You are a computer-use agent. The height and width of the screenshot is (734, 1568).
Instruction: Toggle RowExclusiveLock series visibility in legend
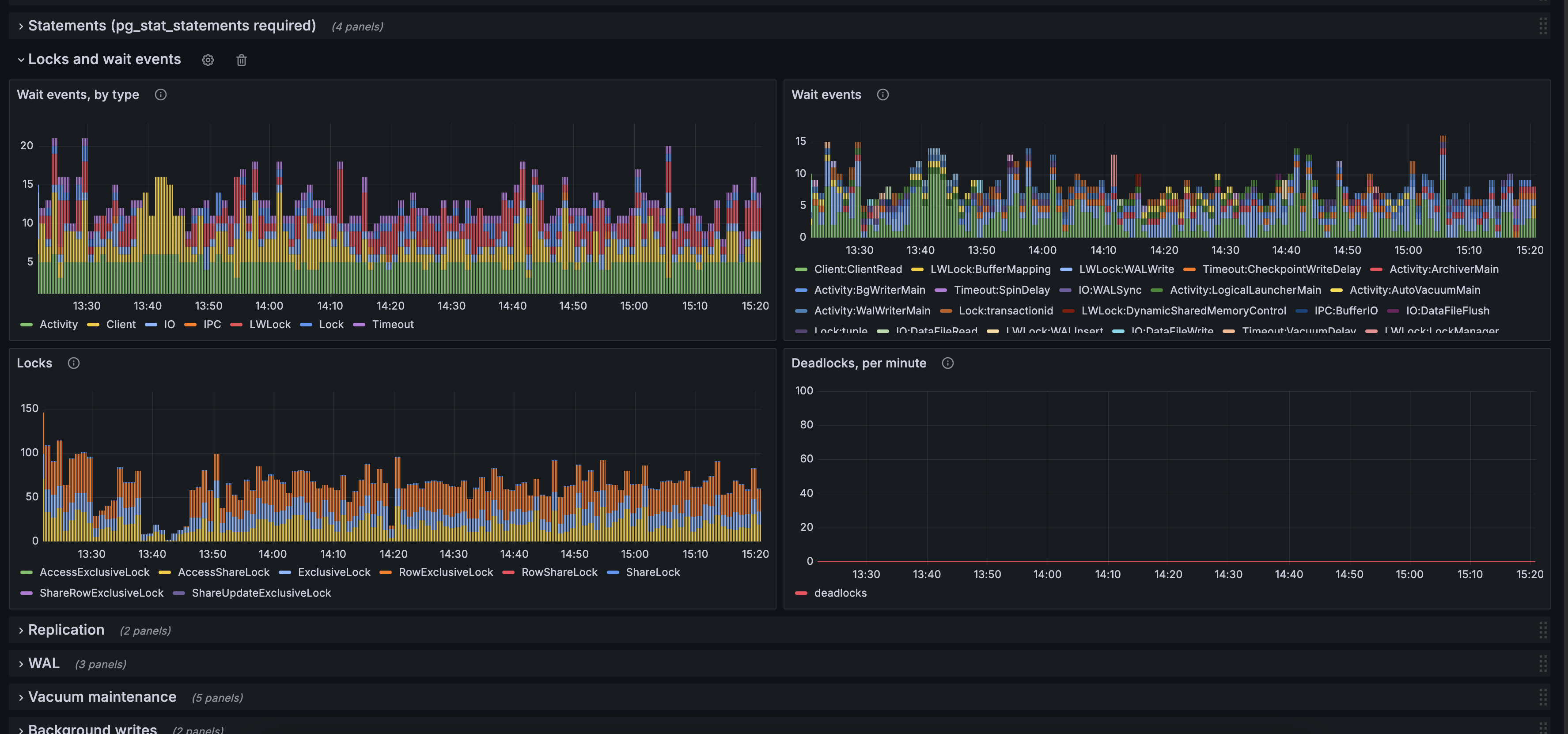tap(446, 573)
